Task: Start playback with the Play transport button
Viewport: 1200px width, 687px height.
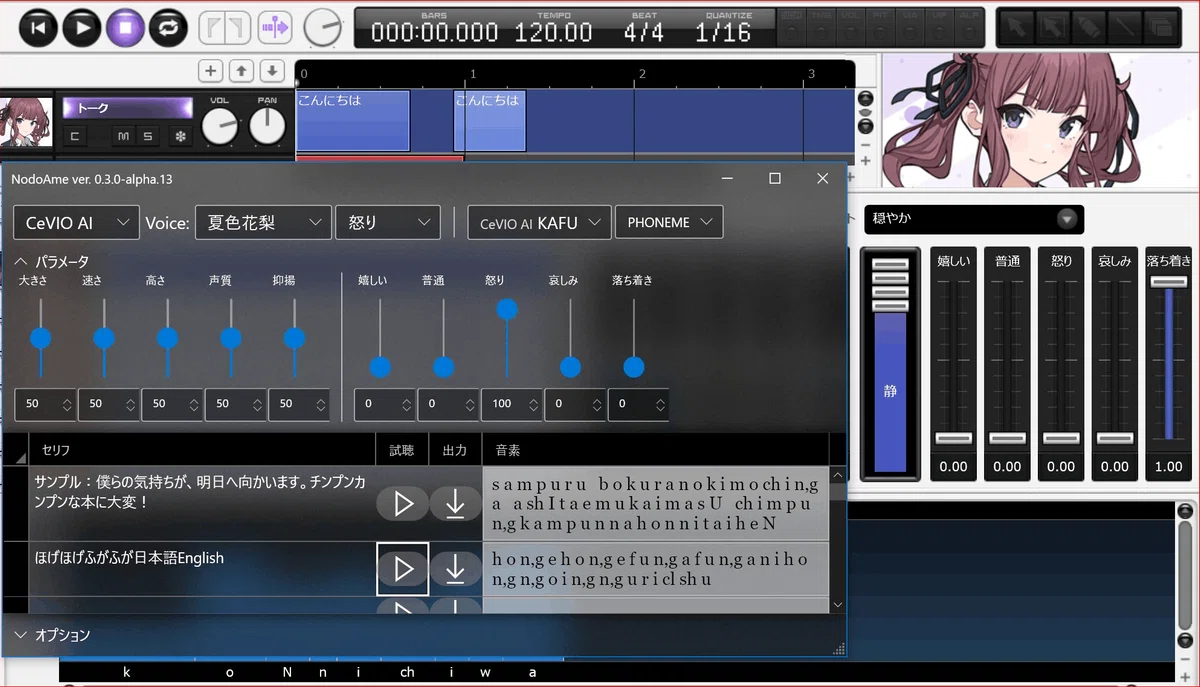Action: (82, 27)
